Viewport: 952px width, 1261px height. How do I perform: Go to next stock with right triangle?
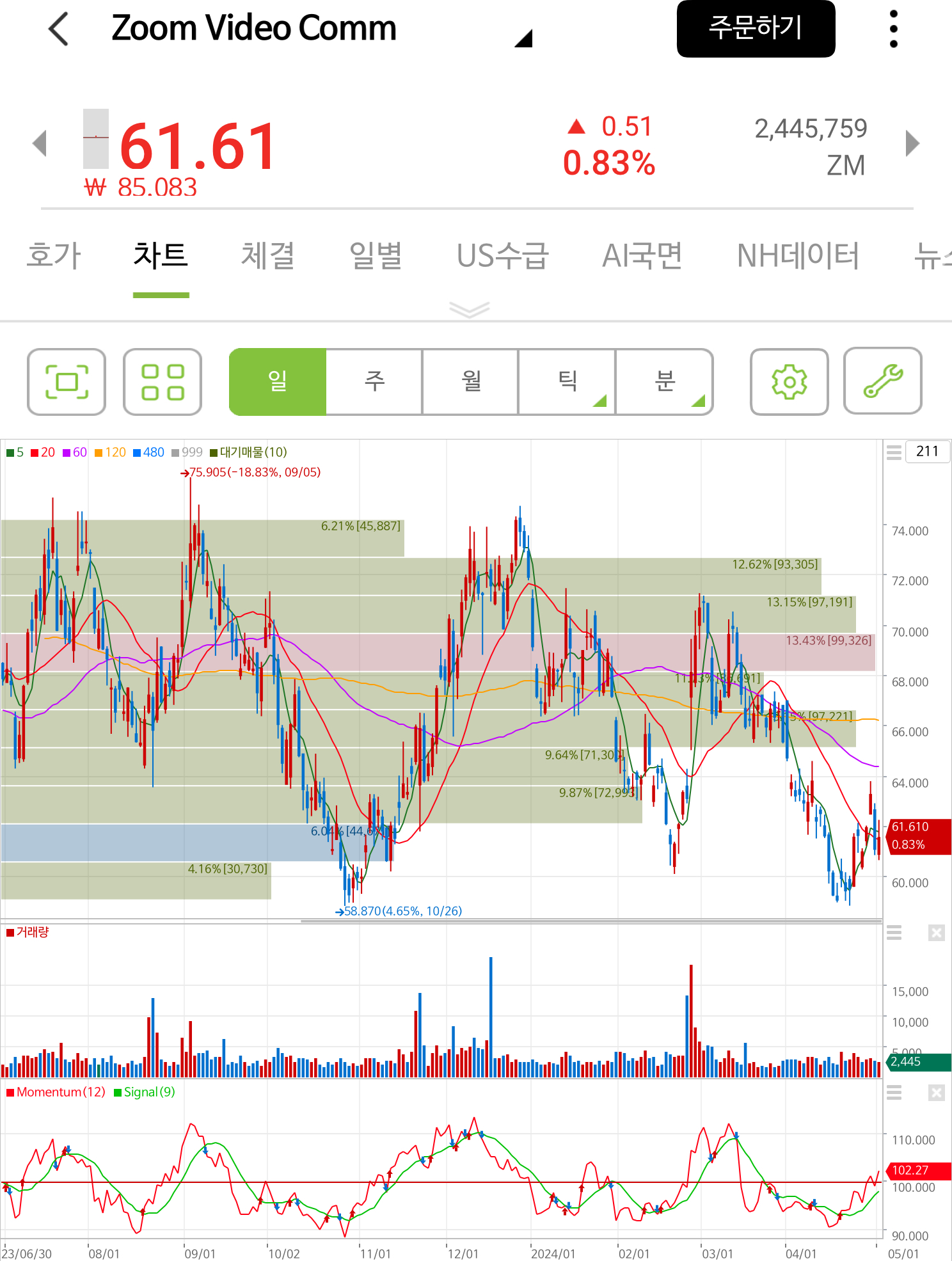coord(913,143)
